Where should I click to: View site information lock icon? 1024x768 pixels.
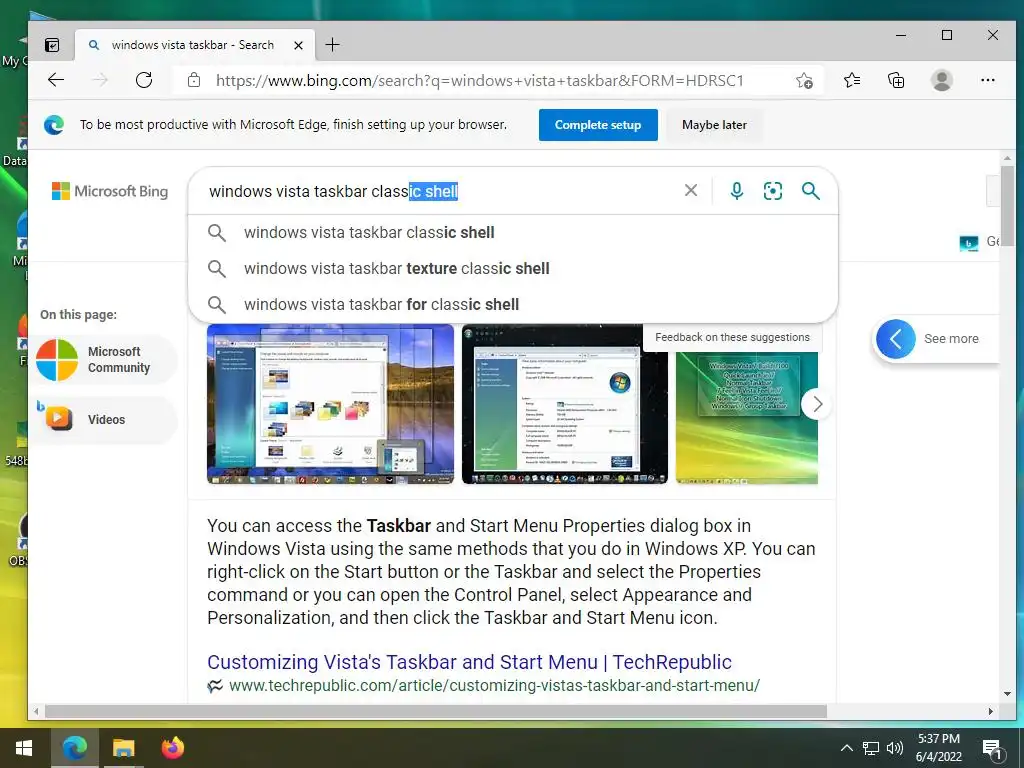[194, 80]
